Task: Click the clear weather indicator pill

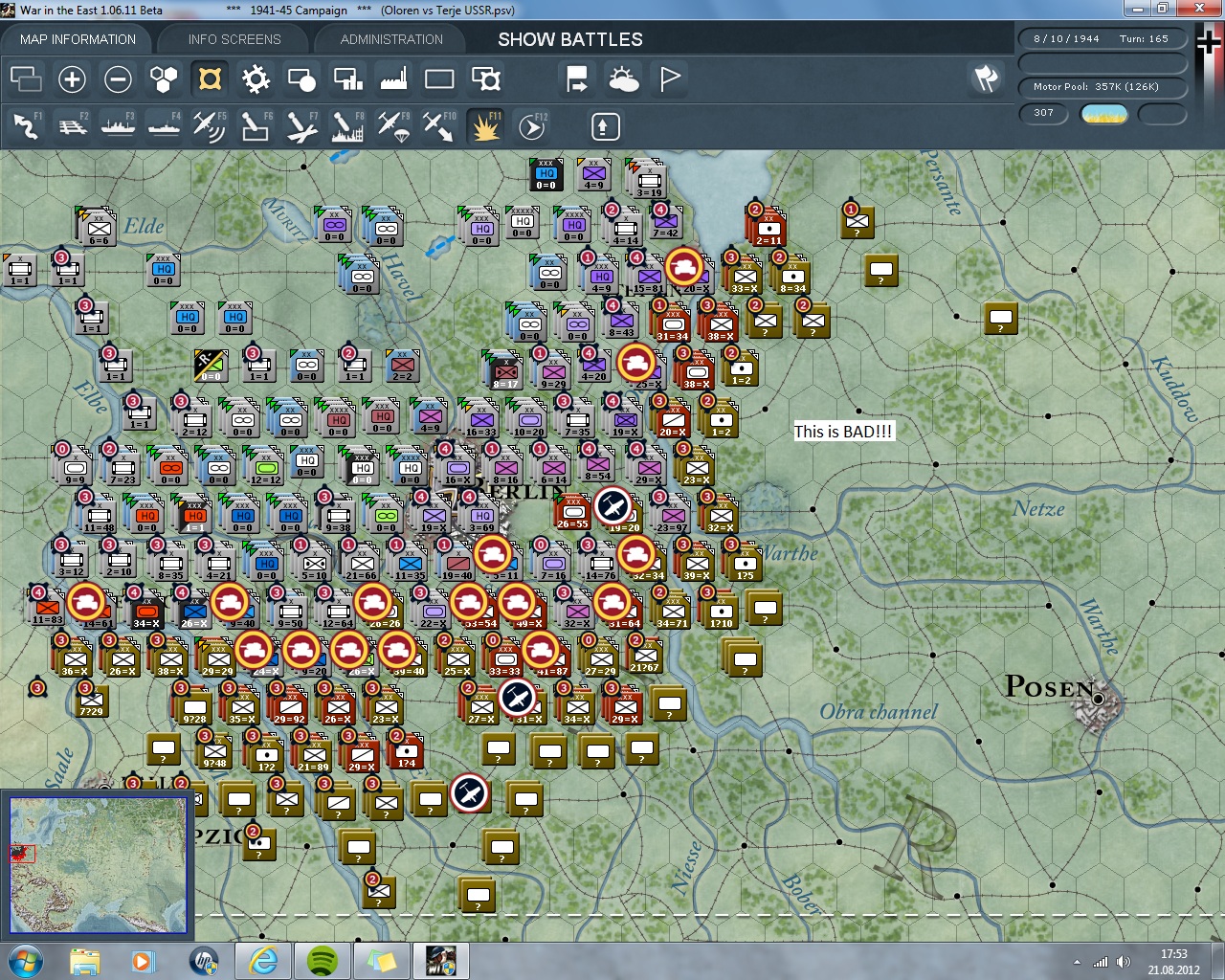Action: click(x=1103, y=114)
